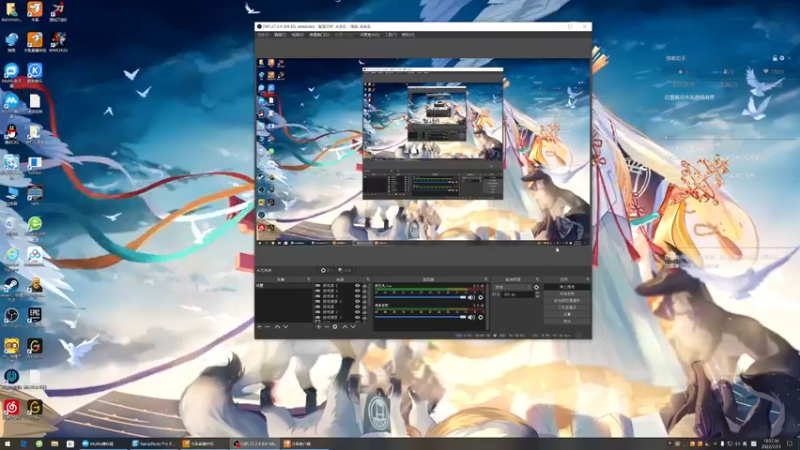Open the View menu in OBS
The image size is (800, 450).
(297, 35)
